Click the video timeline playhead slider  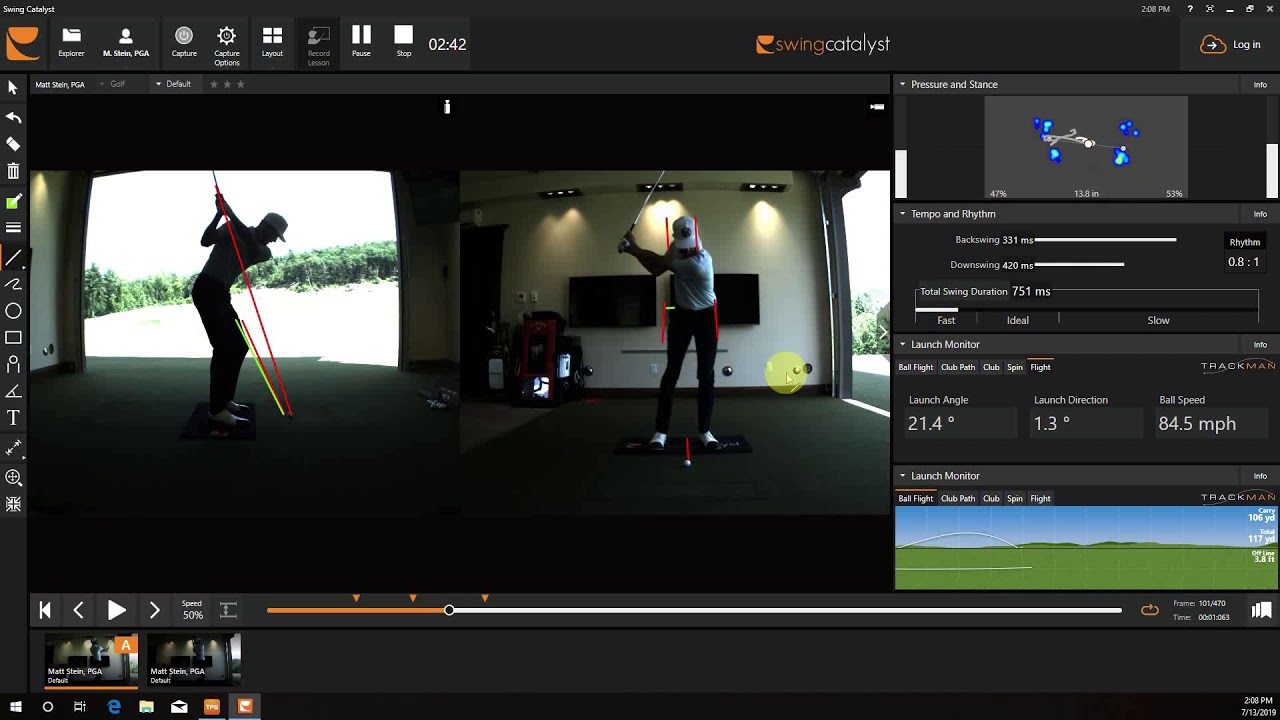(449, 610)
